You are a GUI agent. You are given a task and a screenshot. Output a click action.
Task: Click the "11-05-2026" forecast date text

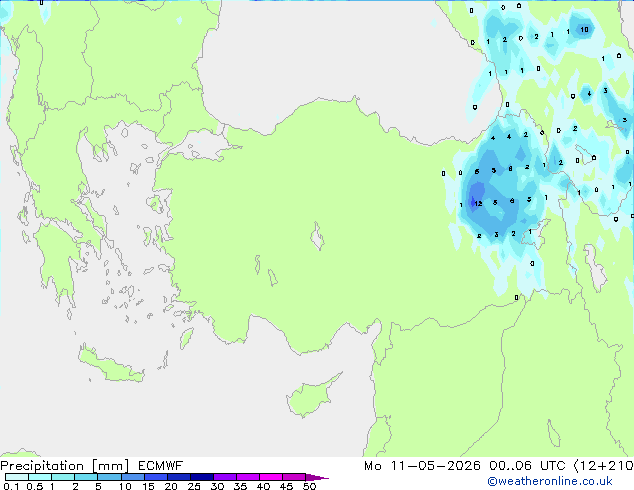(x=436, y=466)
